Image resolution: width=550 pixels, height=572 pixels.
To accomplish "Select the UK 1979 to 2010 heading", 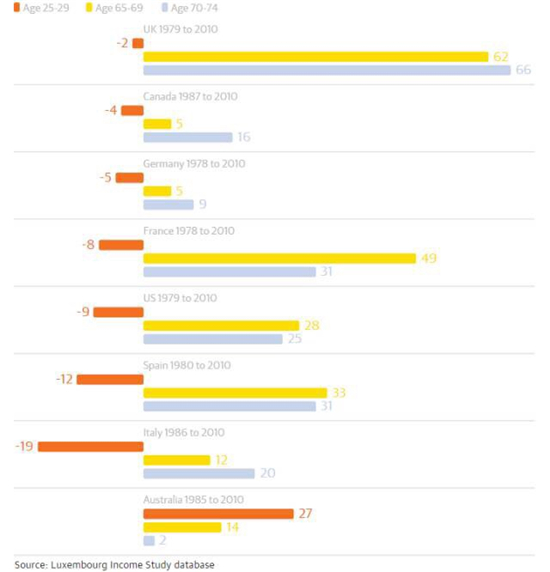I will pos(180,29).
